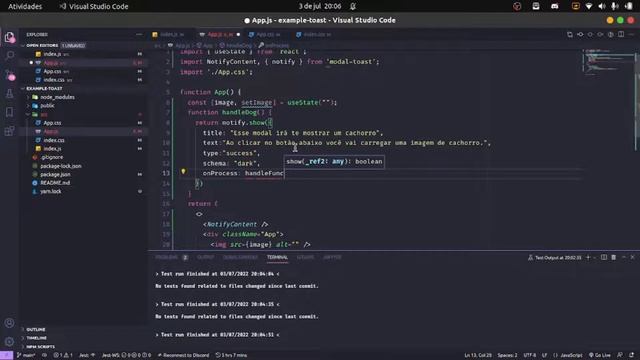
Task: Click Go Live in status bar
Action: click(x=600, y=355)
